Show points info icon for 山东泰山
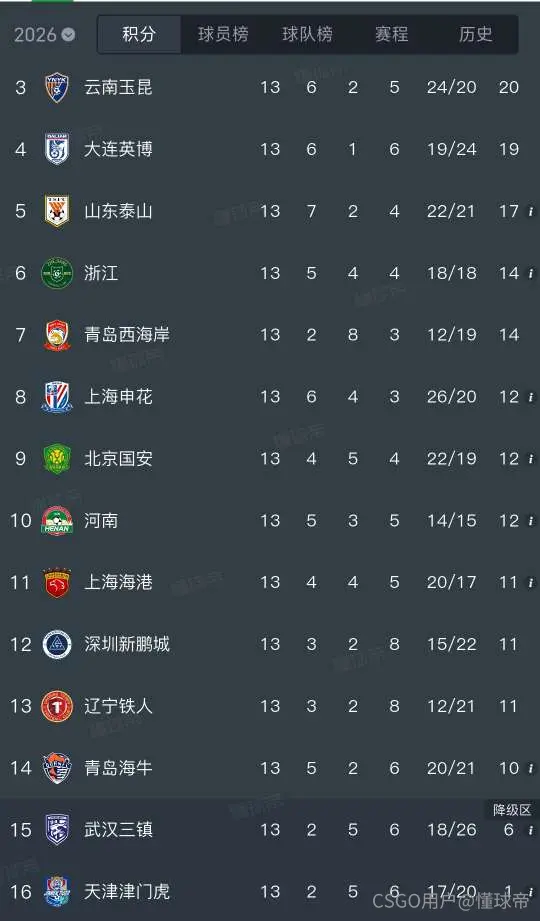Viewport: 540px width, 921px height. tap(531, 211)
